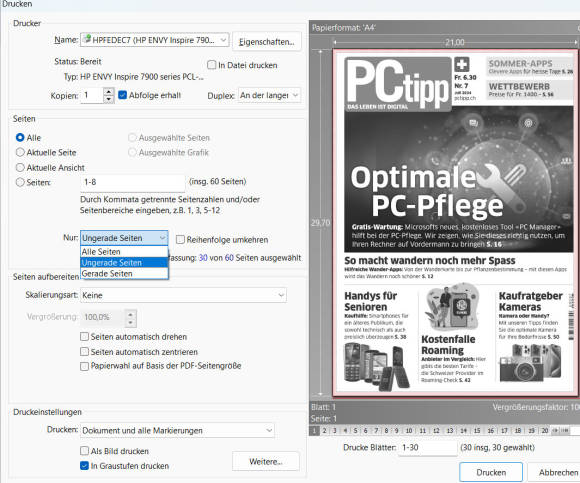Screen dimensions: 580x483
Task: Toggle Reihenfolge umkehren checkbox
Action: [x=180, y=240]
